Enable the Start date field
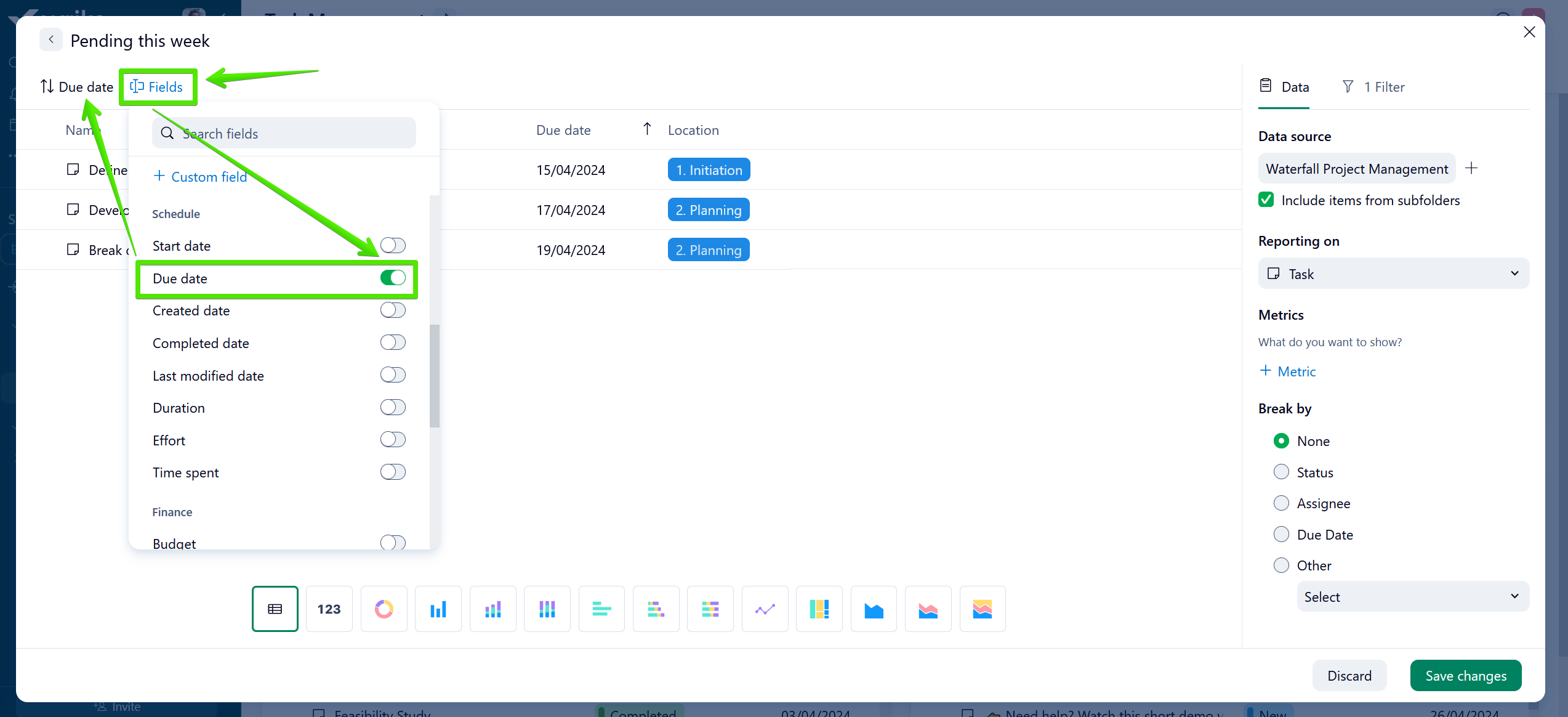 (393, 245)
